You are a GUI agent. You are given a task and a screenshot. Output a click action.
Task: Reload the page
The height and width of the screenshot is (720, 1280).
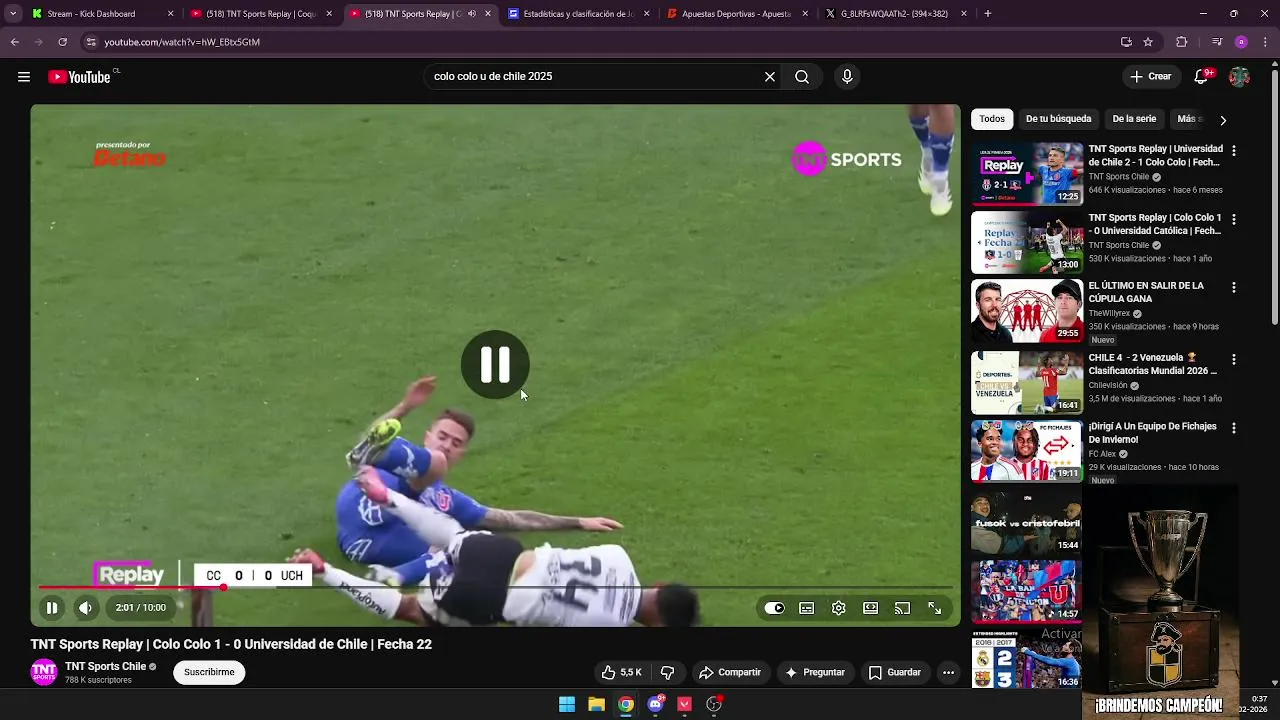62,42
